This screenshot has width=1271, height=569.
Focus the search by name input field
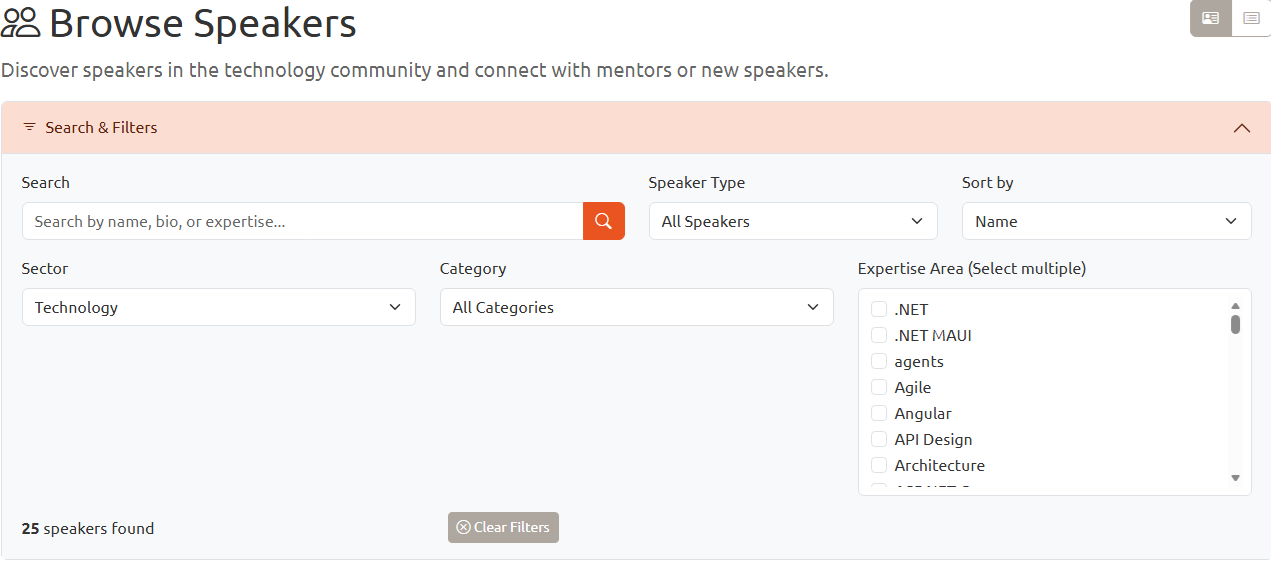[302, 221]
